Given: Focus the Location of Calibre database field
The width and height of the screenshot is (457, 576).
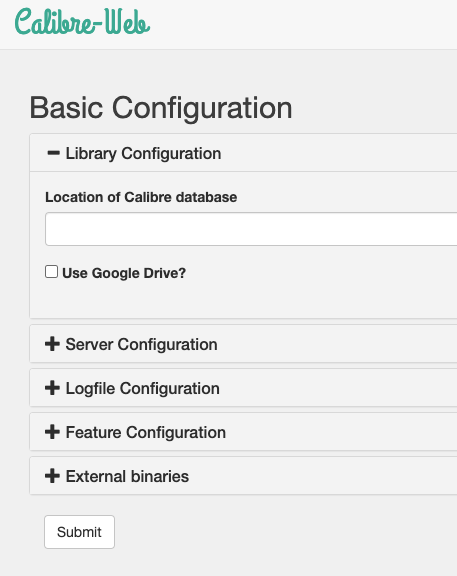Looking at the screenshot, I should coord(251,229).
